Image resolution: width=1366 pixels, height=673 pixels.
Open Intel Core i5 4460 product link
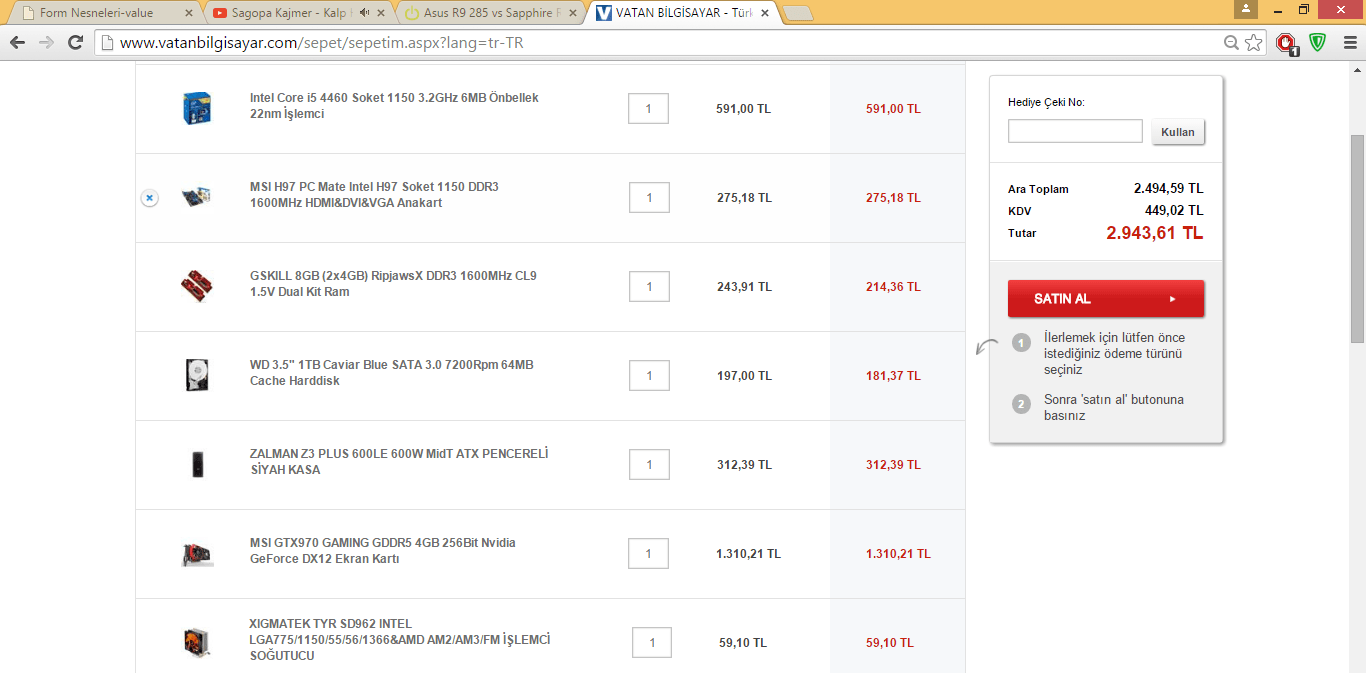point(394,106)
